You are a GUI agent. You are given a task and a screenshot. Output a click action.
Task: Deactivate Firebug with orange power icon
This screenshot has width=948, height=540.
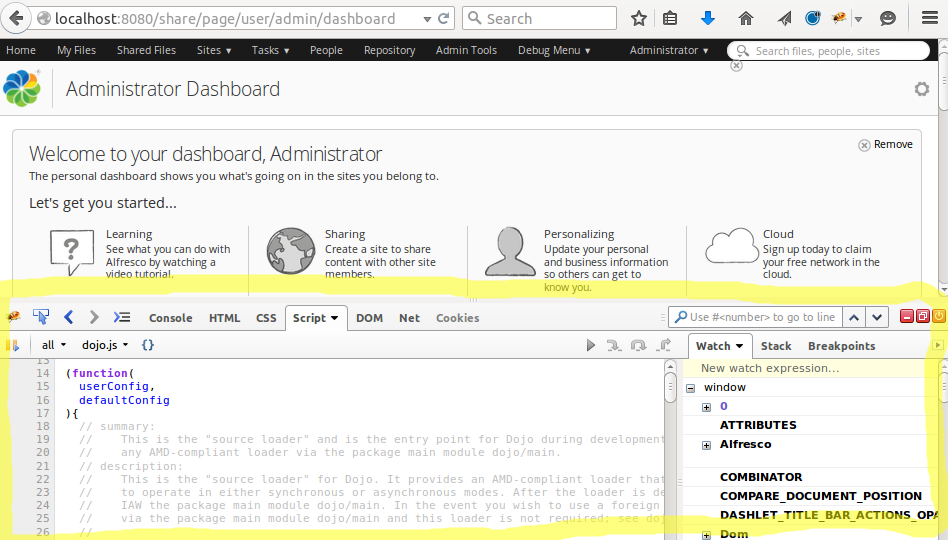tap(938, 316)
